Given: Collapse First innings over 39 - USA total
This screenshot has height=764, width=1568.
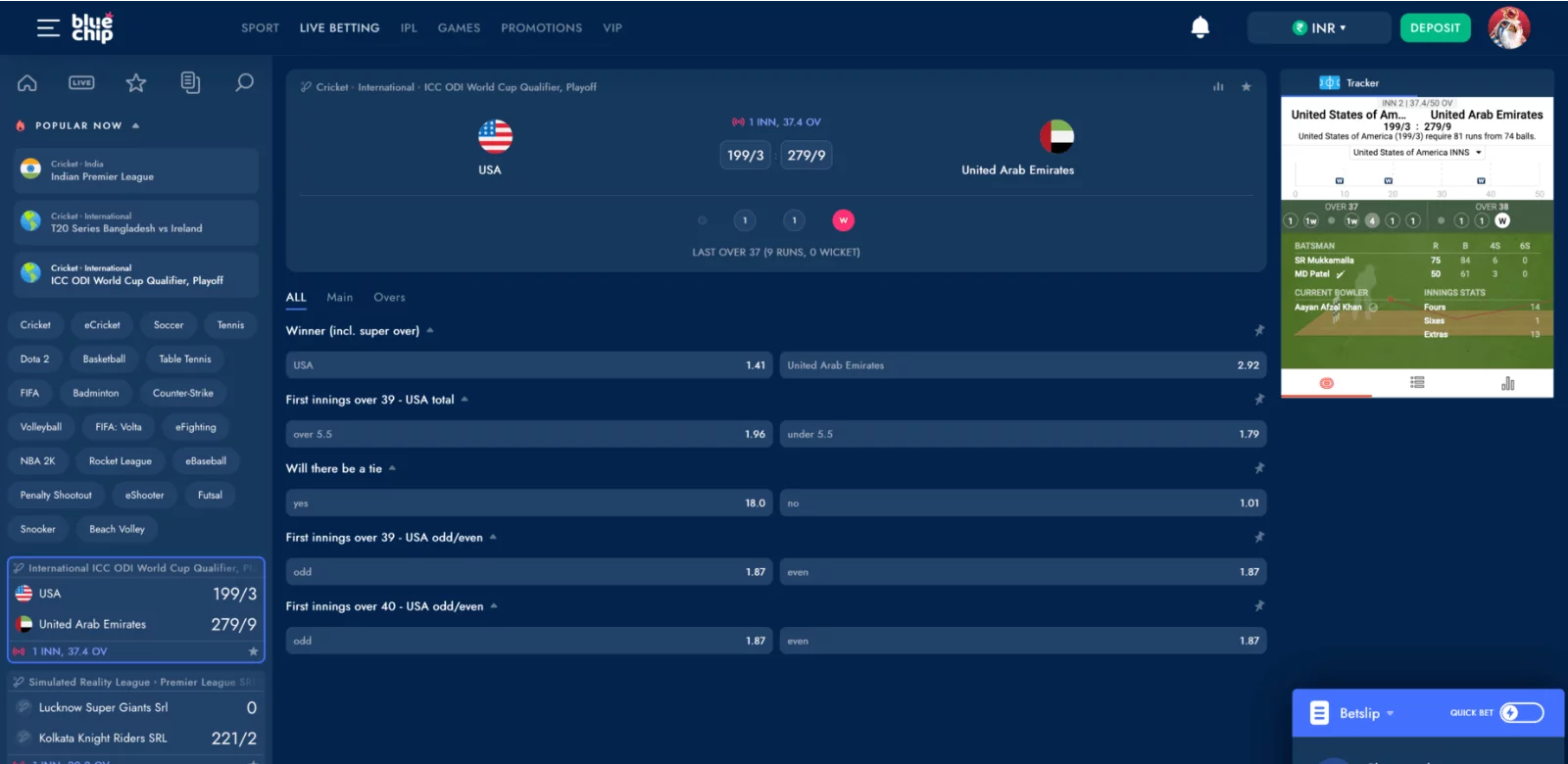Looking at the screenshot, I should point(465,400).
